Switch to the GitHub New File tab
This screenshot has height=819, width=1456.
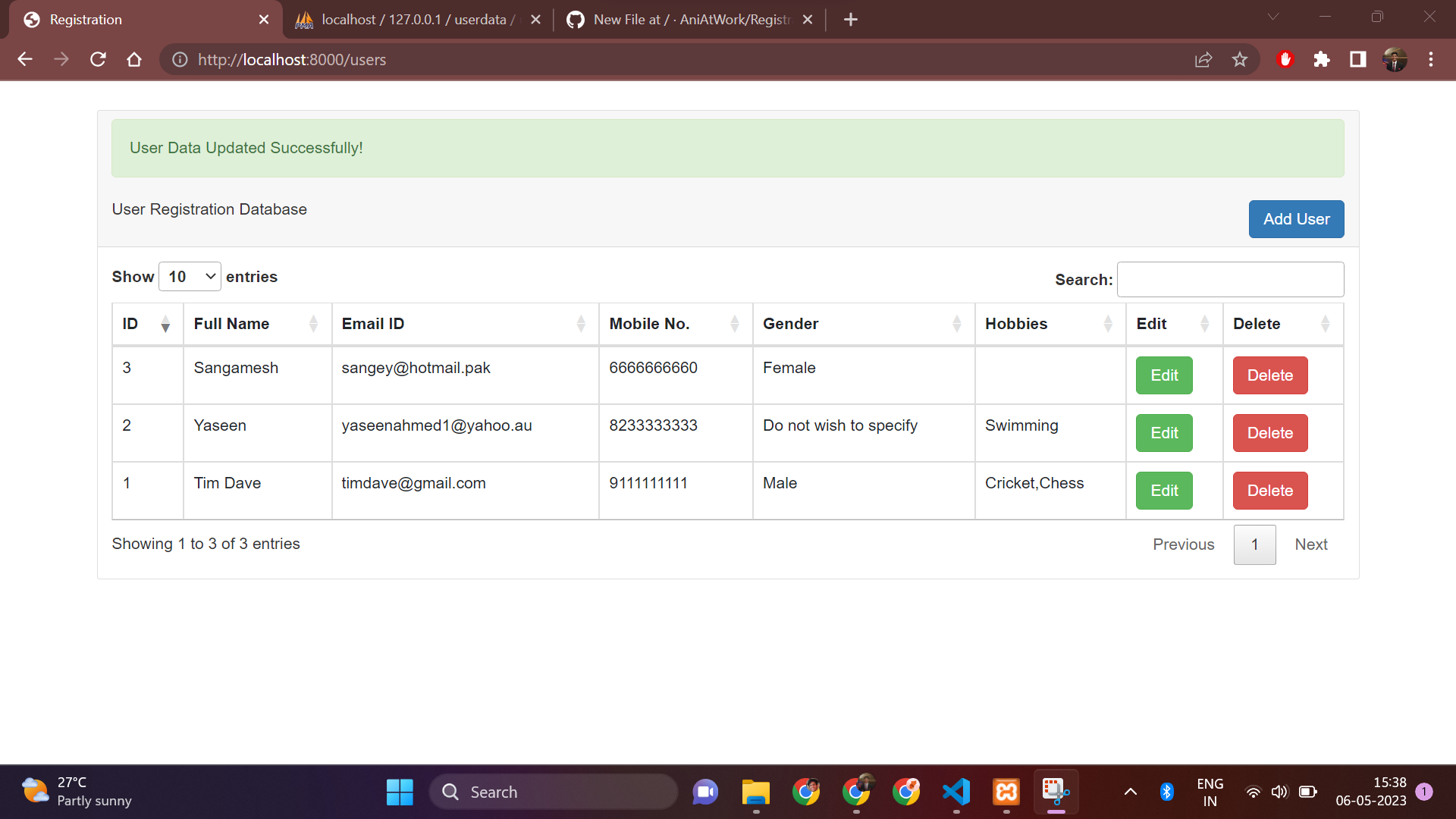click(x=682, y=19)
